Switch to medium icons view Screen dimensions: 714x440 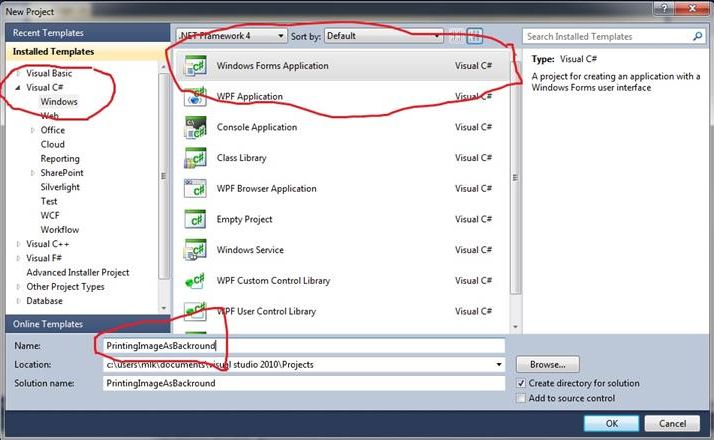point(474,36)
